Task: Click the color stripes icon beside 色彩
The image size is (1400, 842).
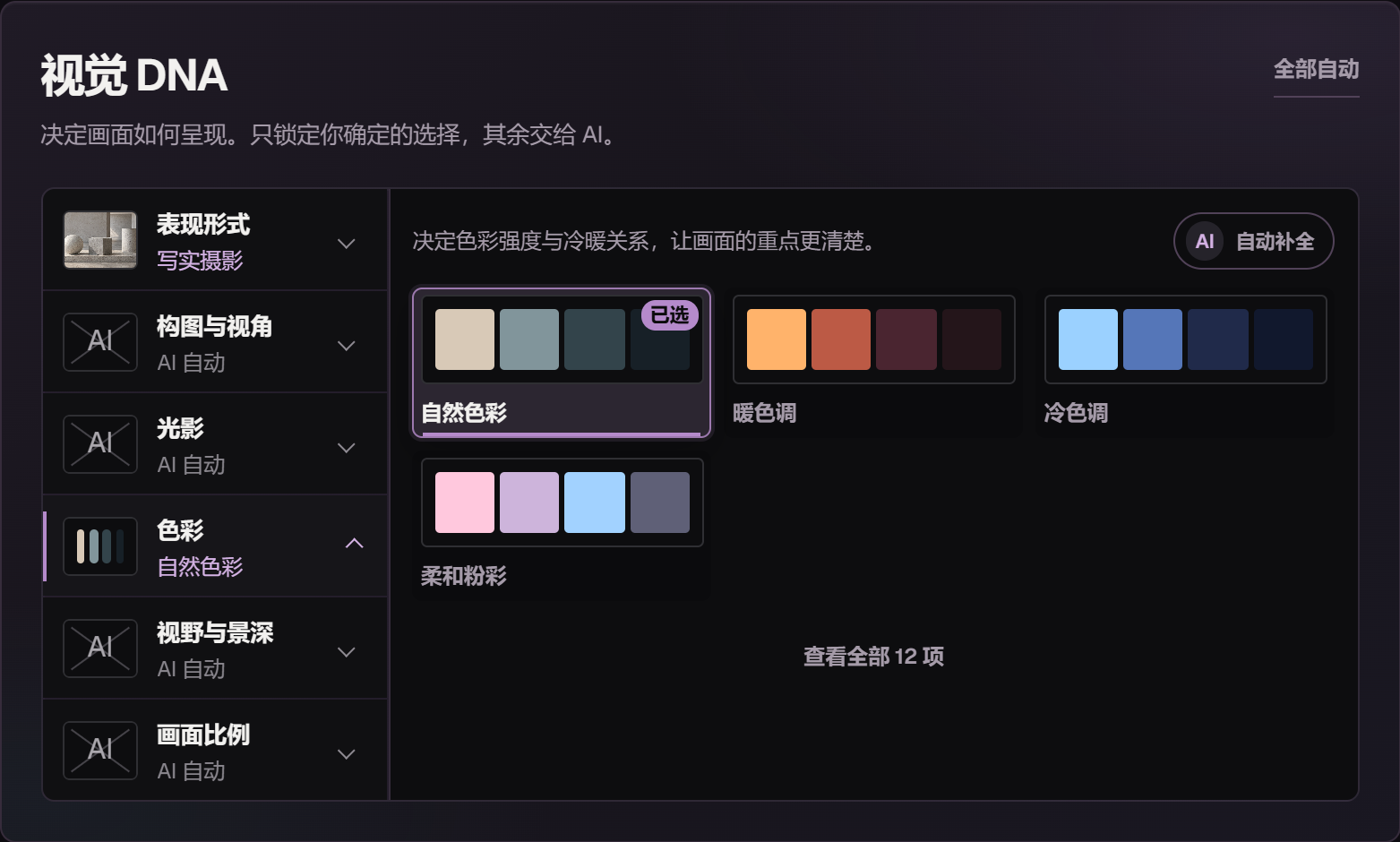Action: [x=100, y=546]
